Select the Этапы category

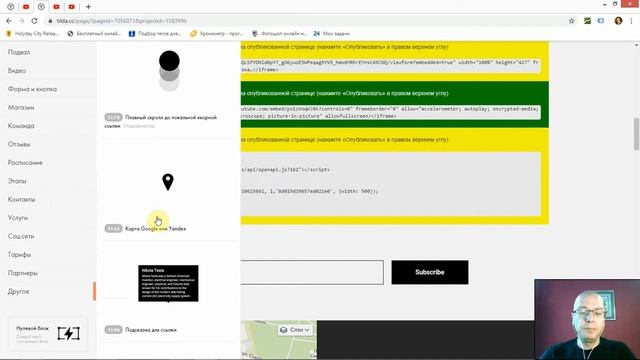[x=17, y=181]
